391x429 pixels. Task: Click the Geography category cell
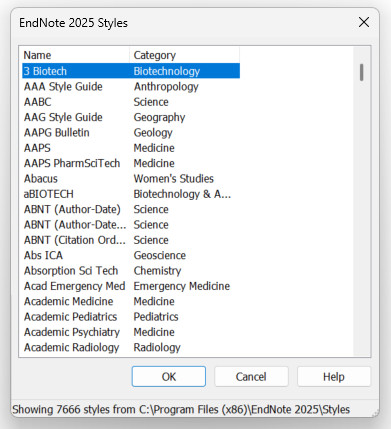coord(159,117)
